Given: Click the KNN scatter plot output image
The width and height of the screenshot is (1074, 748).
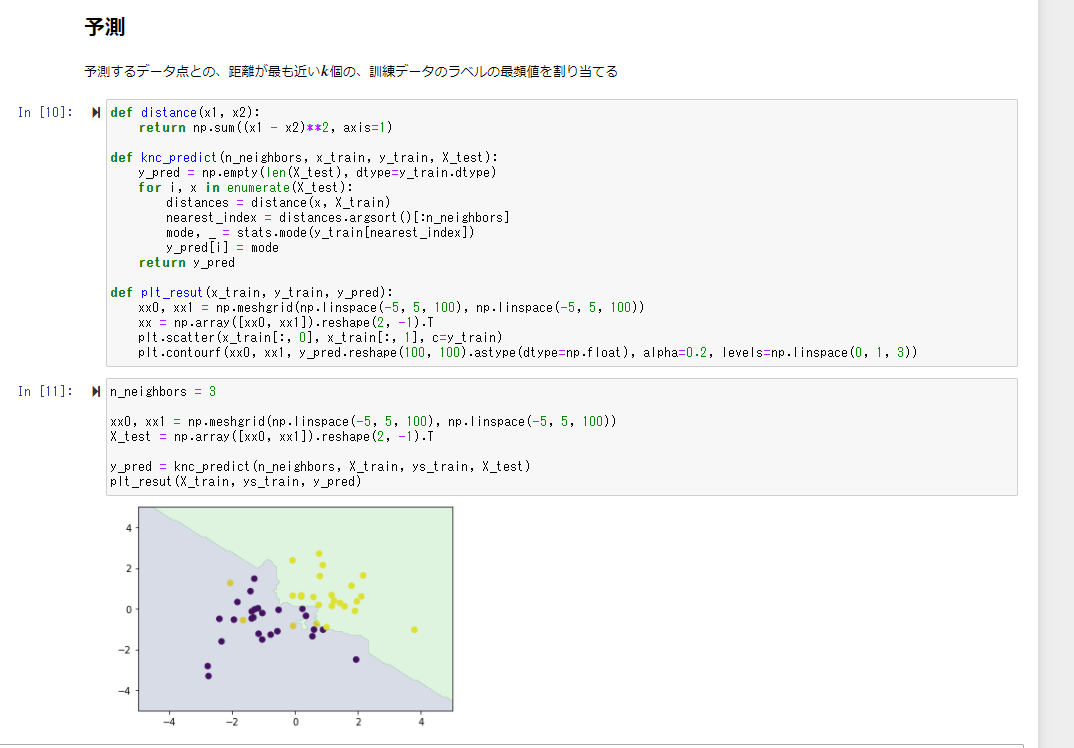Looking at the screenshot, I should [x=284, y=616].
